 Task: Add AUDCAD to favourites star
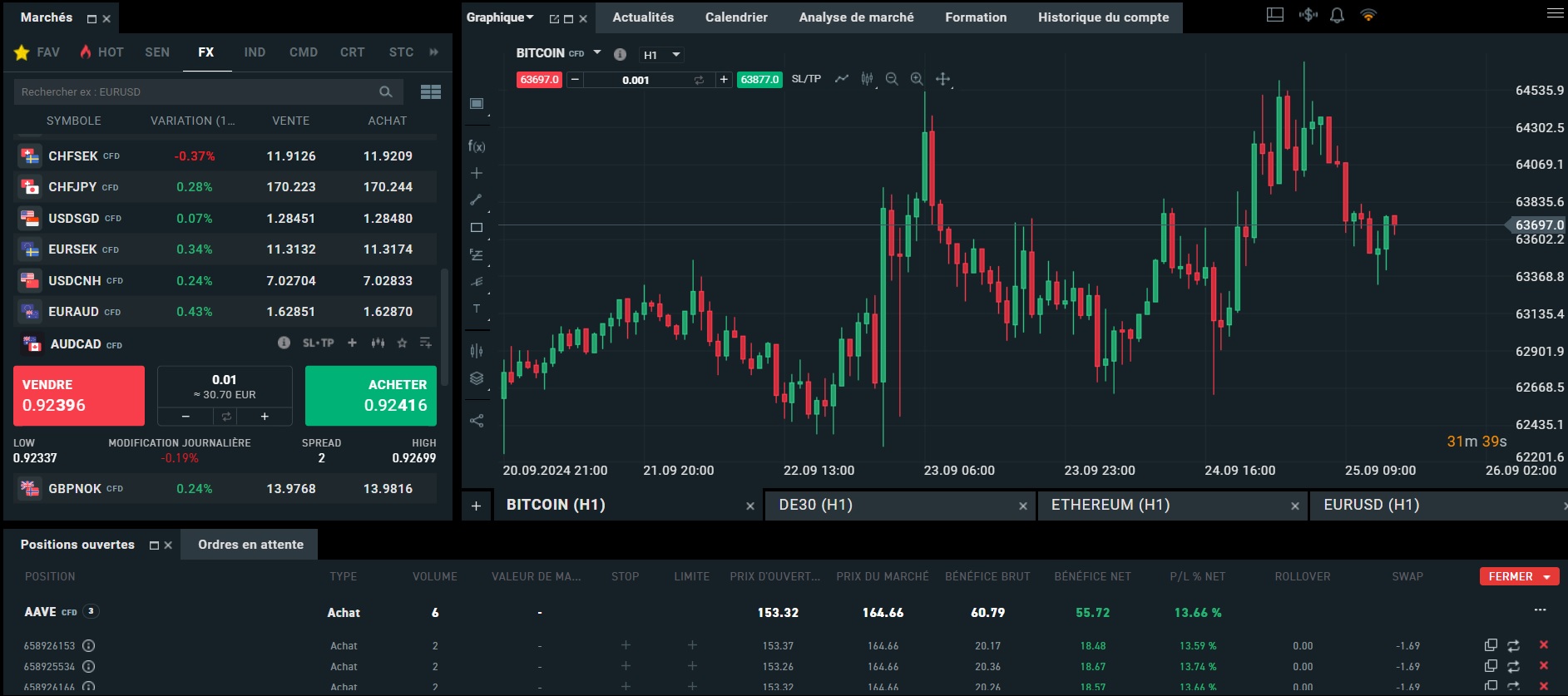pos(402,343)
